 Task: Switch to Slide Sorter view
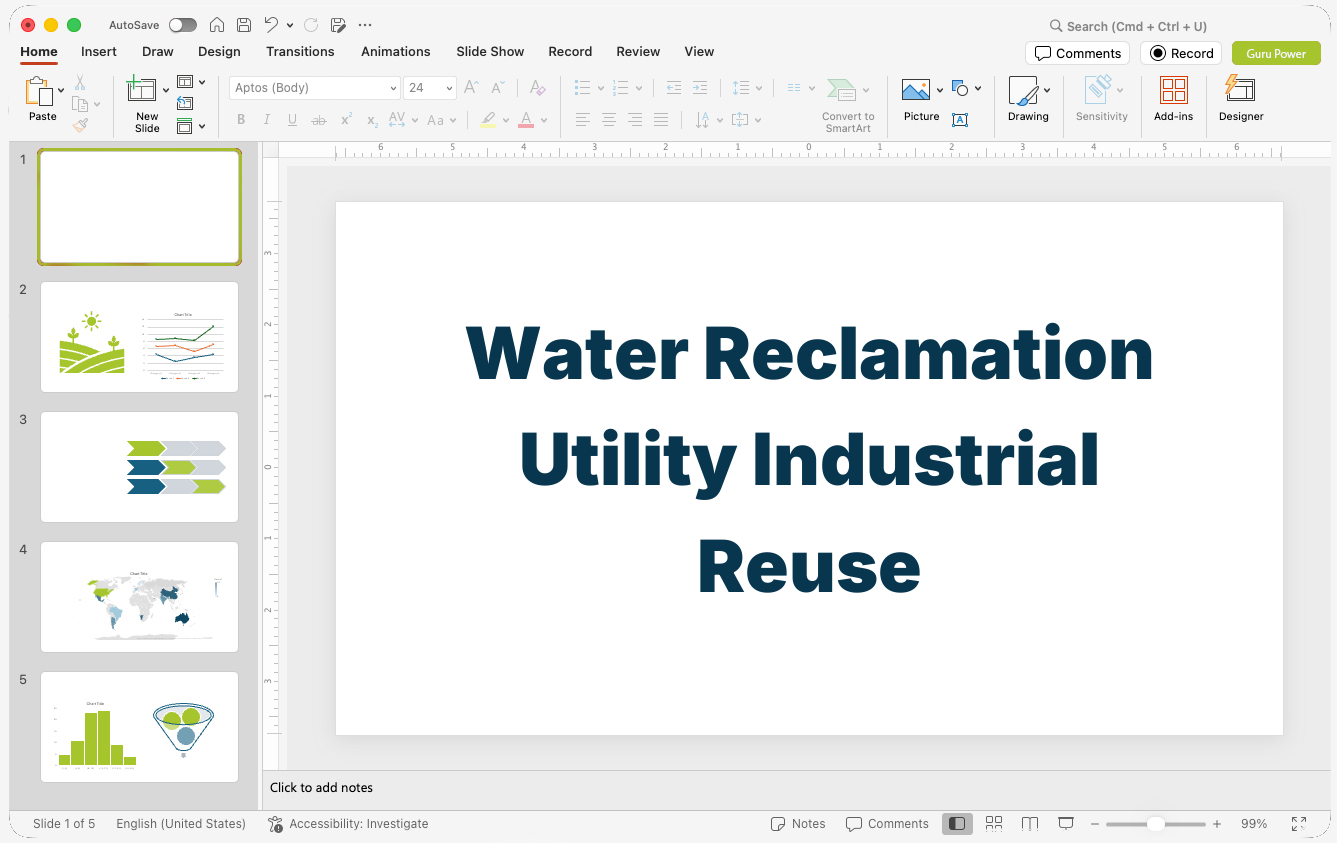(994, 824)
